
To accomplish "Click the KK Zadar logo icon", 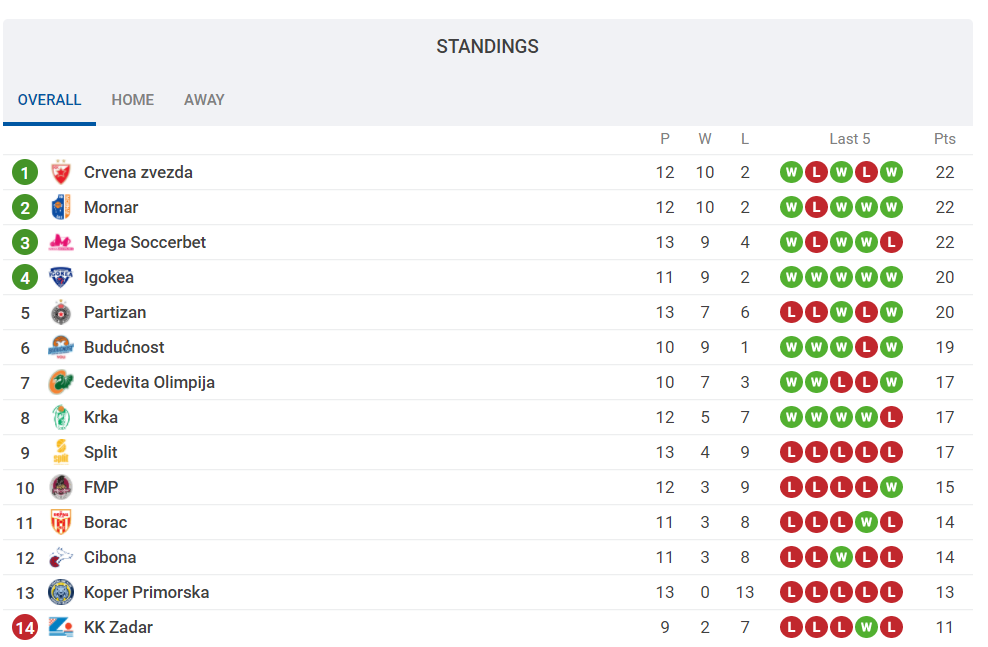I will pos(61,627).
